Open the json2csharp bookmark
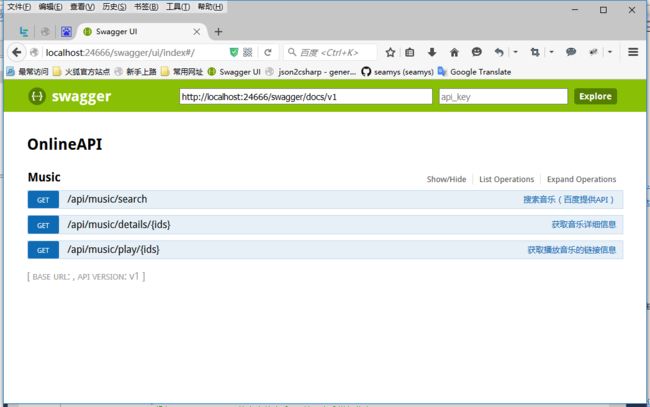Viewport: 650px width, 407px height. point(311,72)
